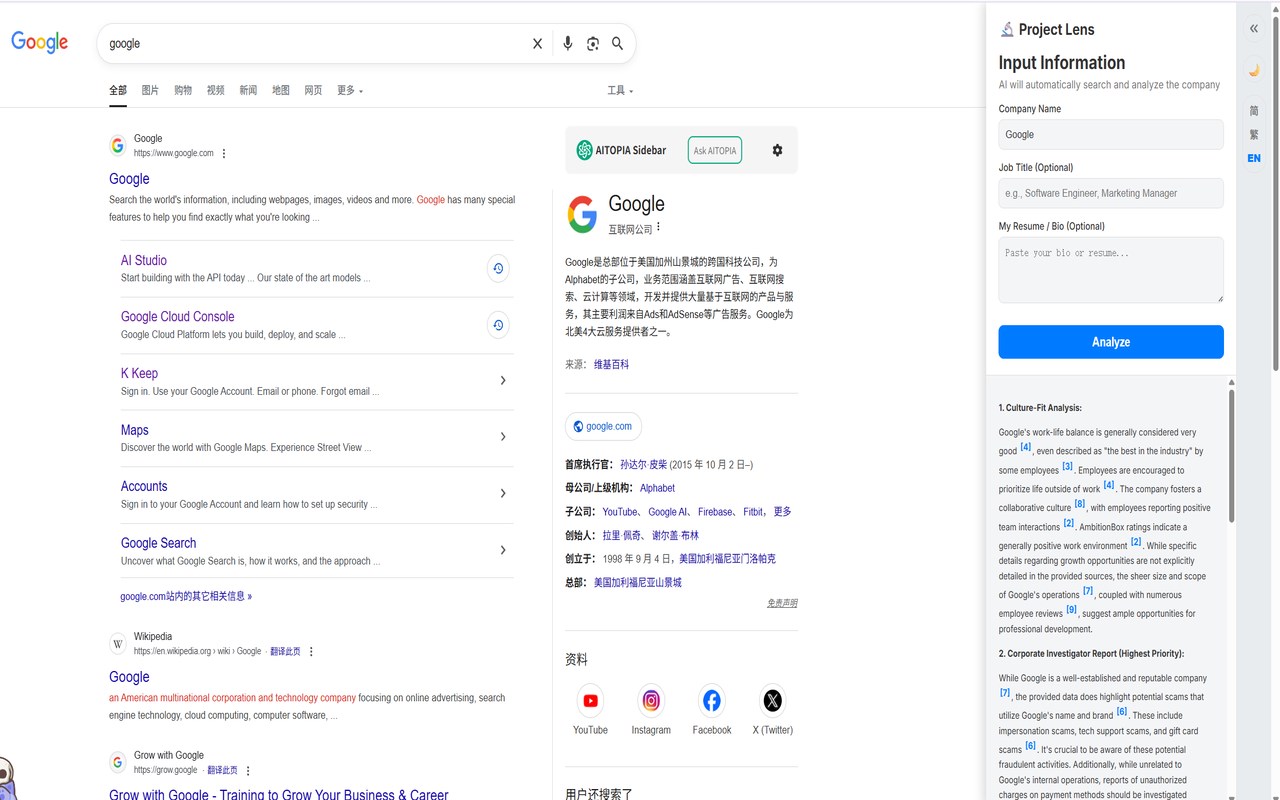Click the magnifier search icon
This screenshot has height=800, width=1280.
pos(618,44)
